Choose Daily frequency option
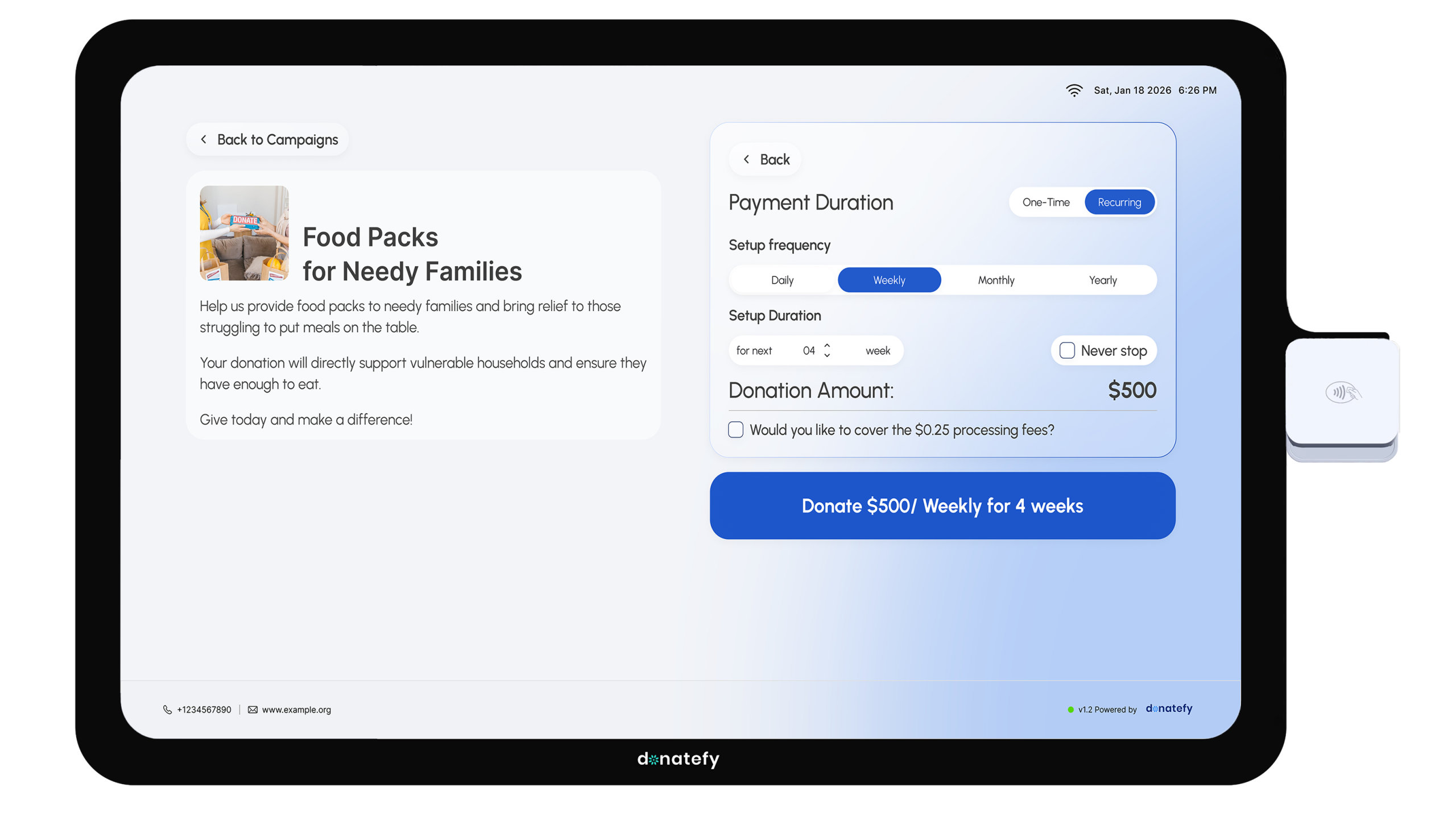 (x=782, y=280)
